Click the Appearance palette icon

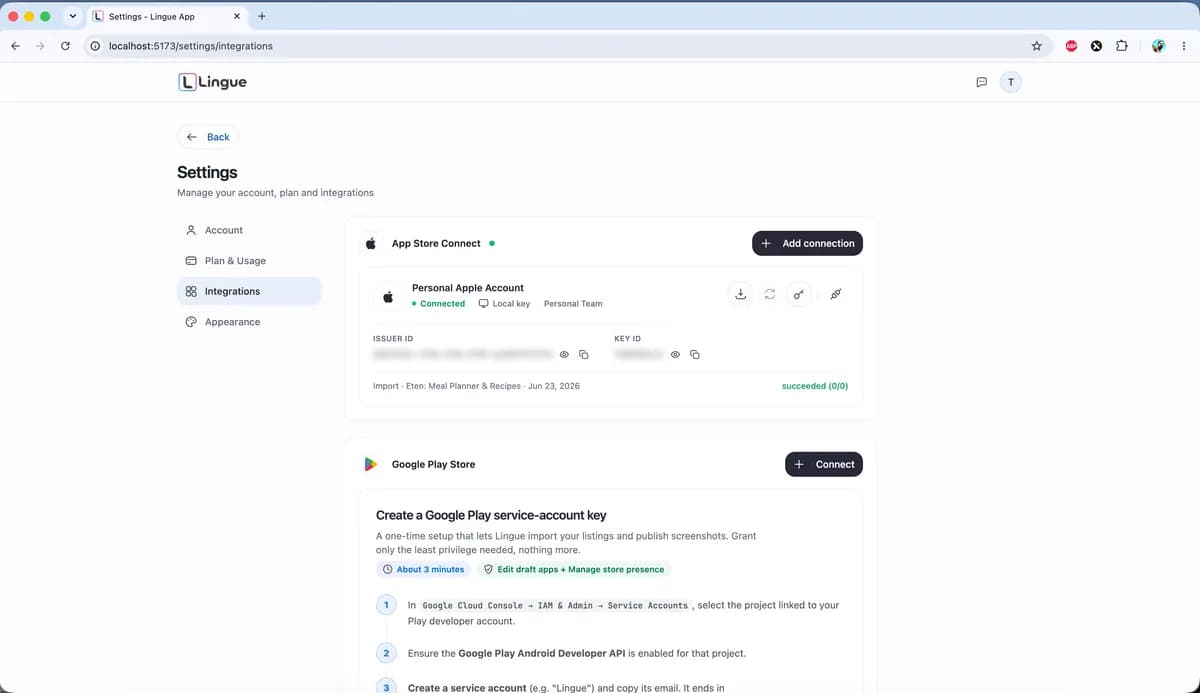point(191,322)
